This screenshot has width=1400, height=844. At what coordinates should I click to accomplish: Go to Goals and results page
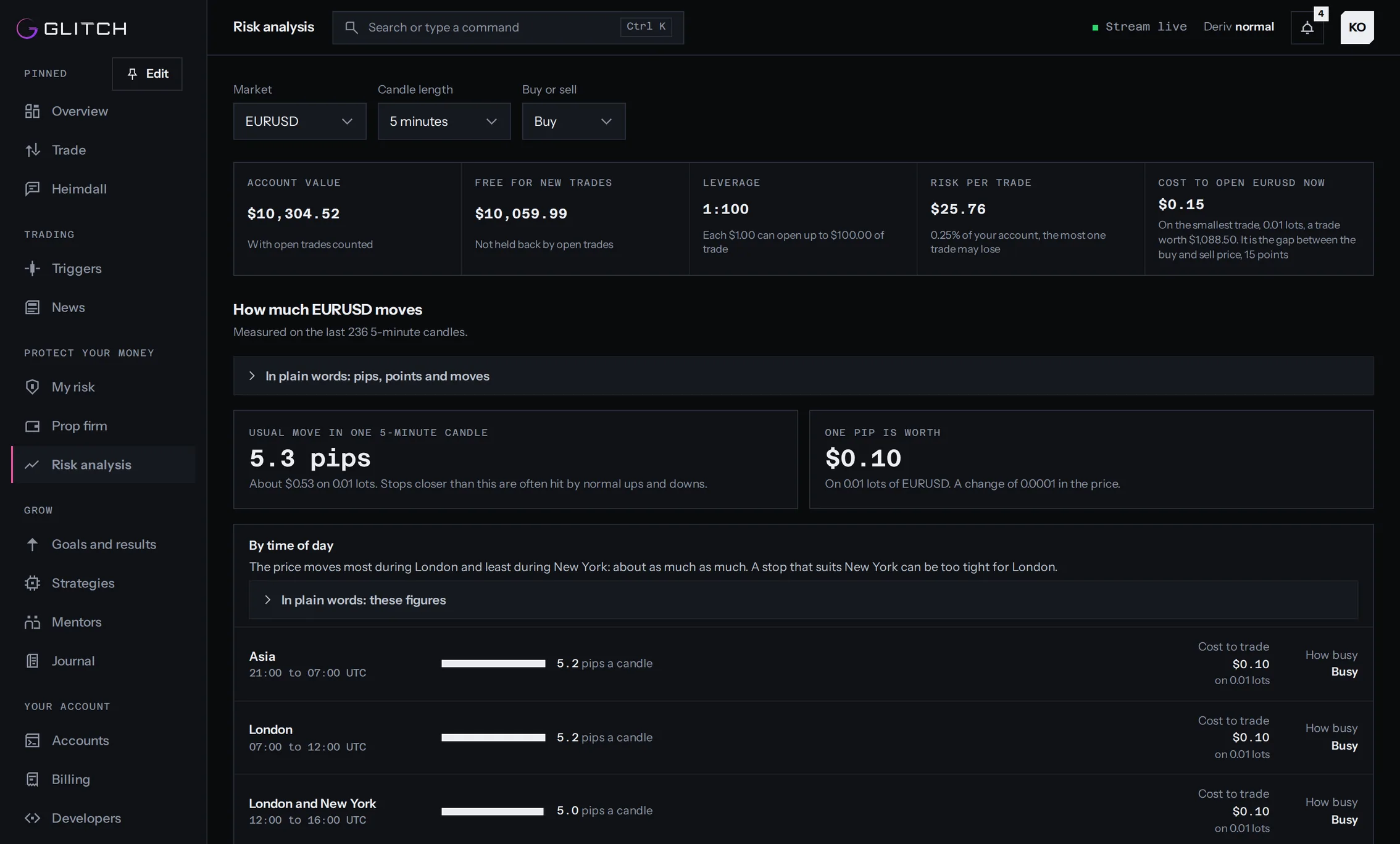[103, 544]
